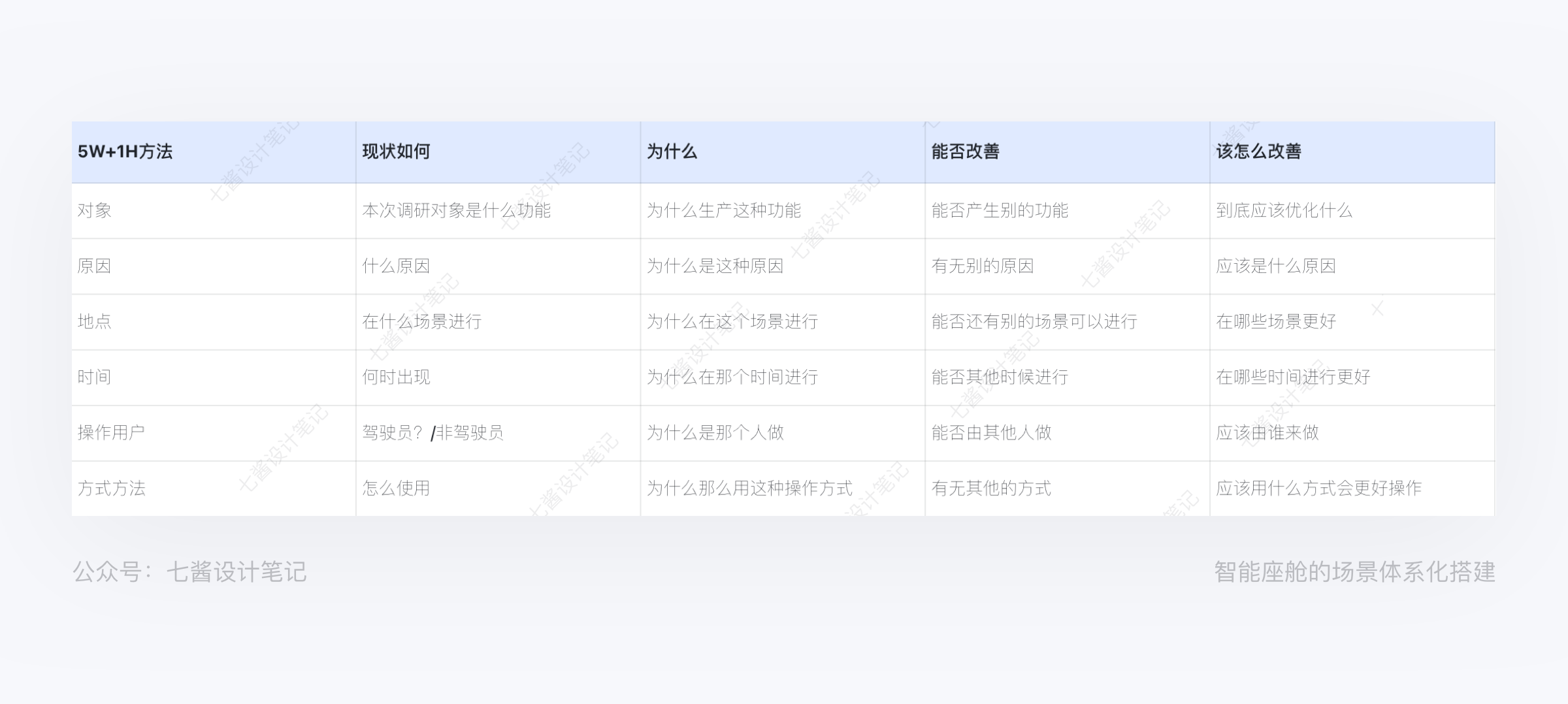Select the cell "能否由其他人做"
Image resolution: width=1568 pixels, height=704 pixels.
pos(1068,432)
